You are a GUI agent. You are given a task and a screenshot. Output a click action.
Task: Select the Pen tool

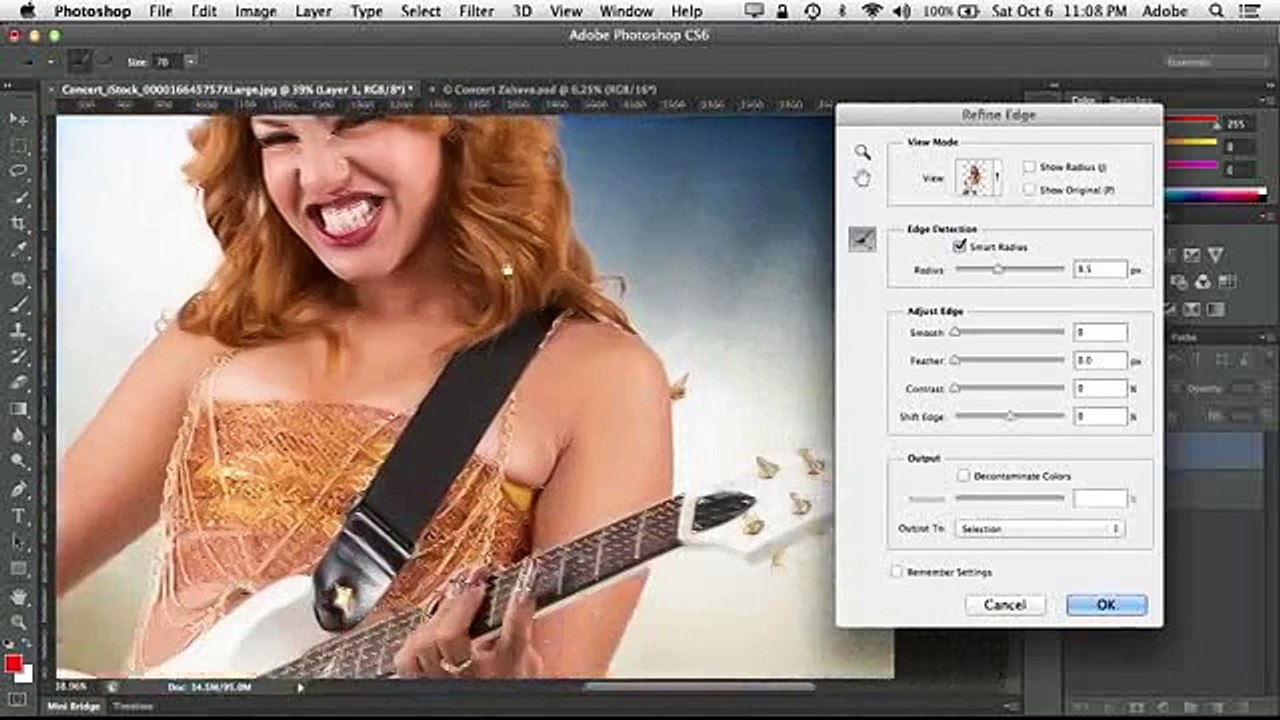18,490
